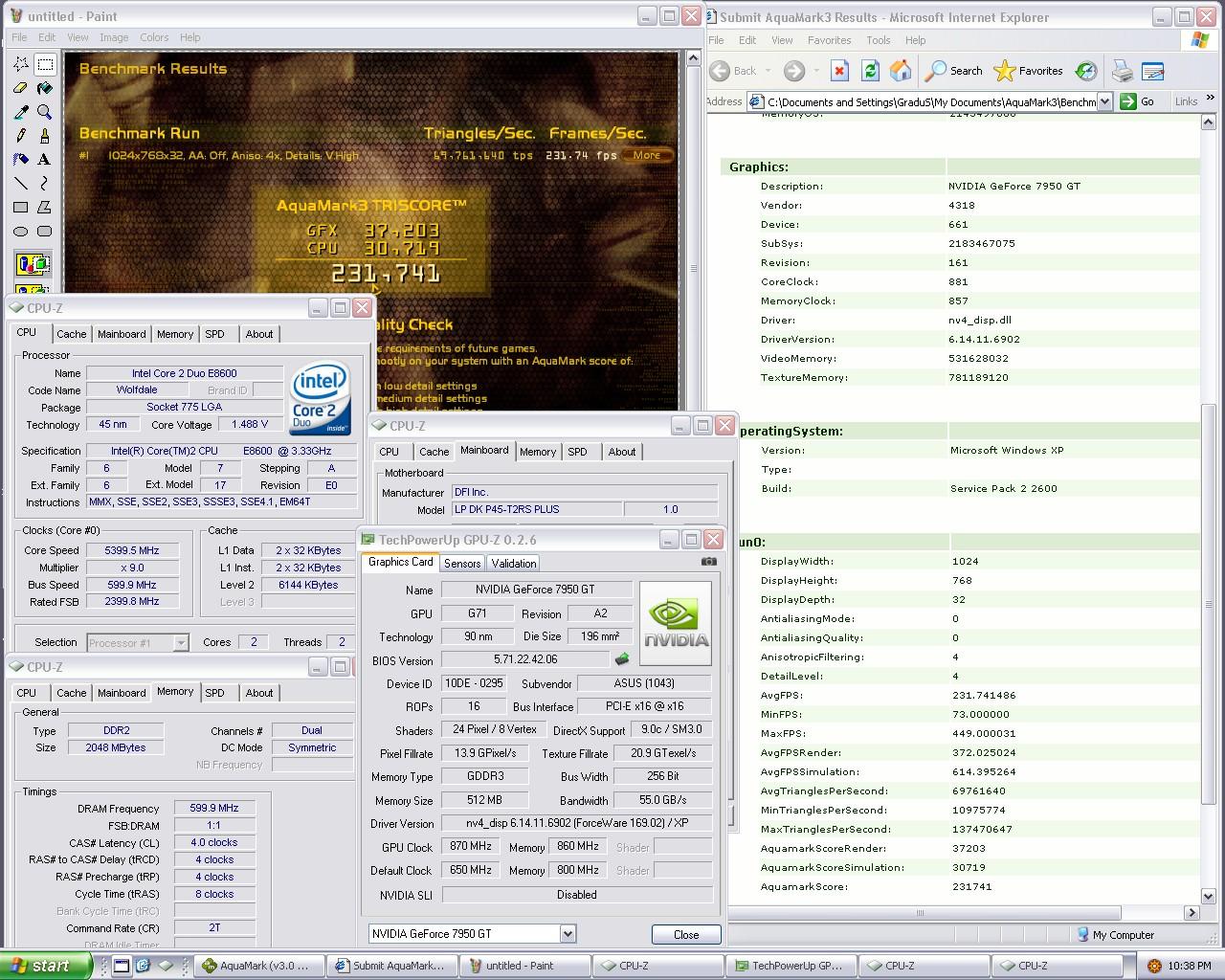Click the IE address bar field
1225x980 pixels.
pyautogui.click(x=930, y=101)
